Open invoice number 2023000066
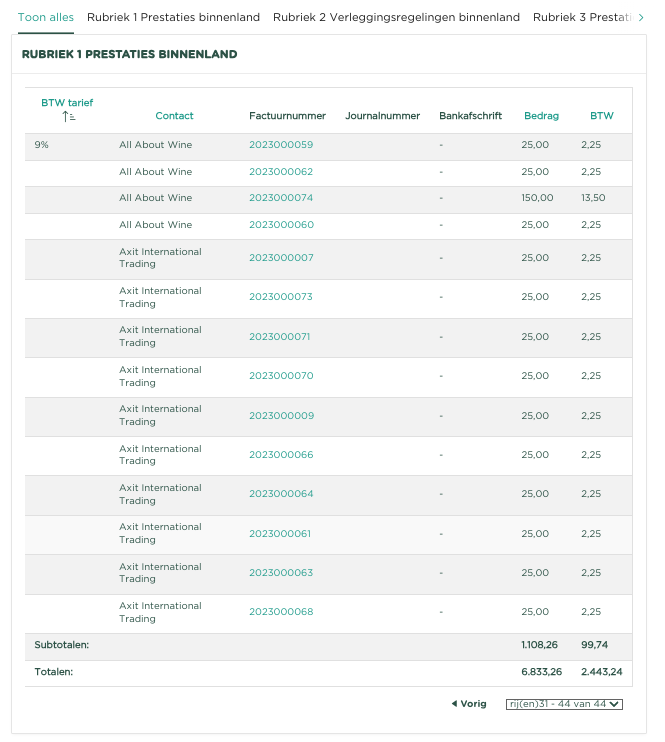The width and height of the screenshot is (665, 742). 281,455
